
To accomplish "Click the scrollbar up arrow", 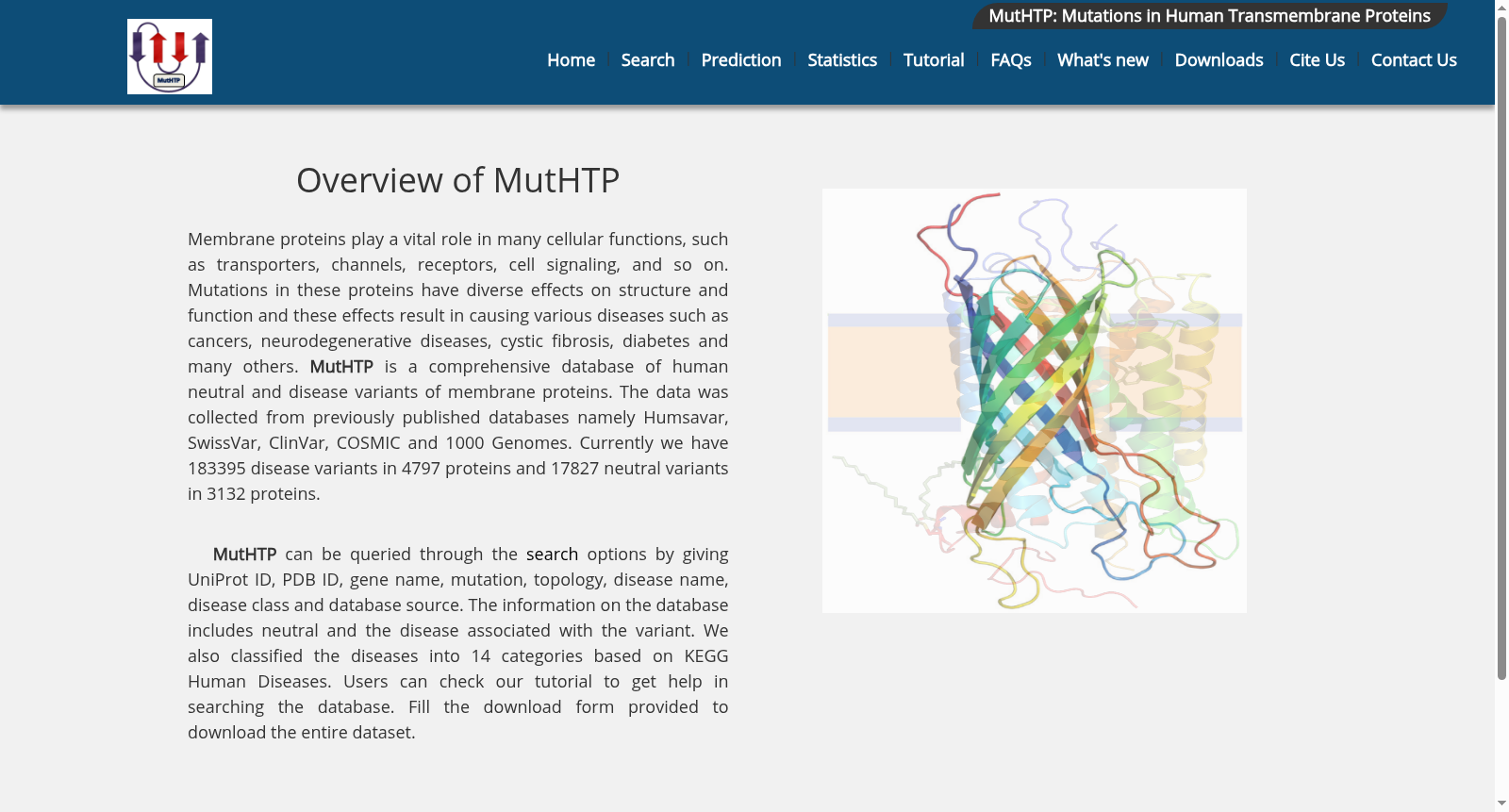I will 1501,8.
